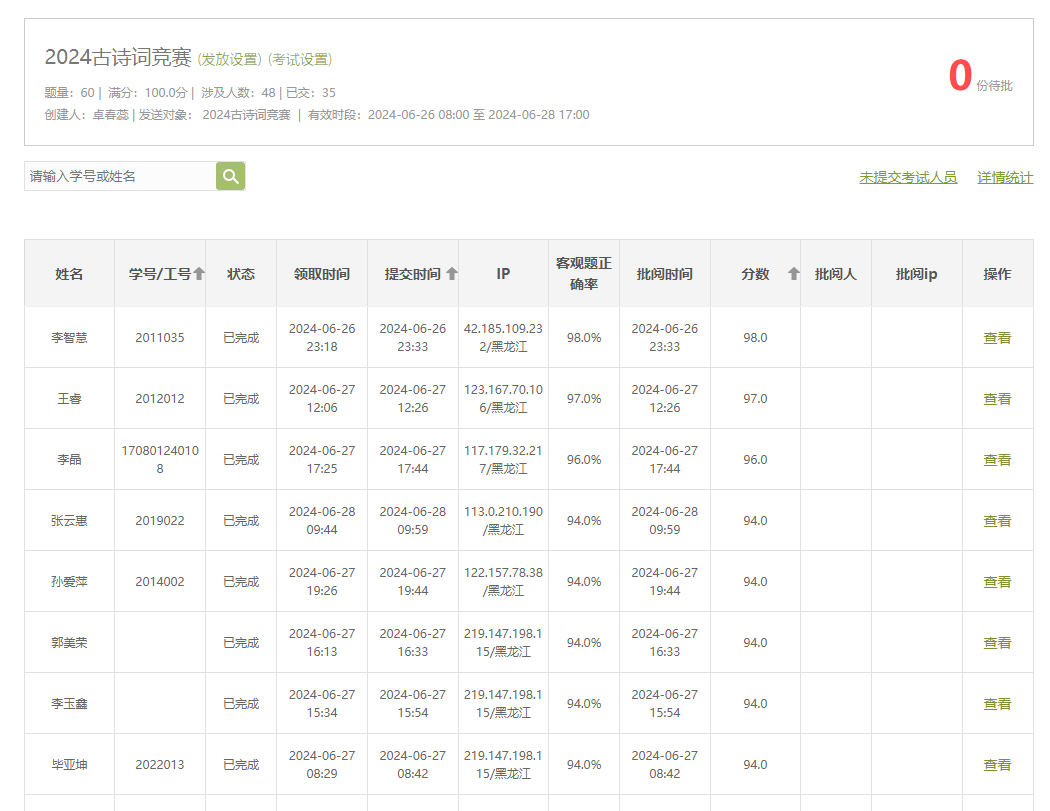Image resolution: width=1050 pixels, height=811 pixels.
Task: Open 发放设置 link in title
Action: click(229, 60)
